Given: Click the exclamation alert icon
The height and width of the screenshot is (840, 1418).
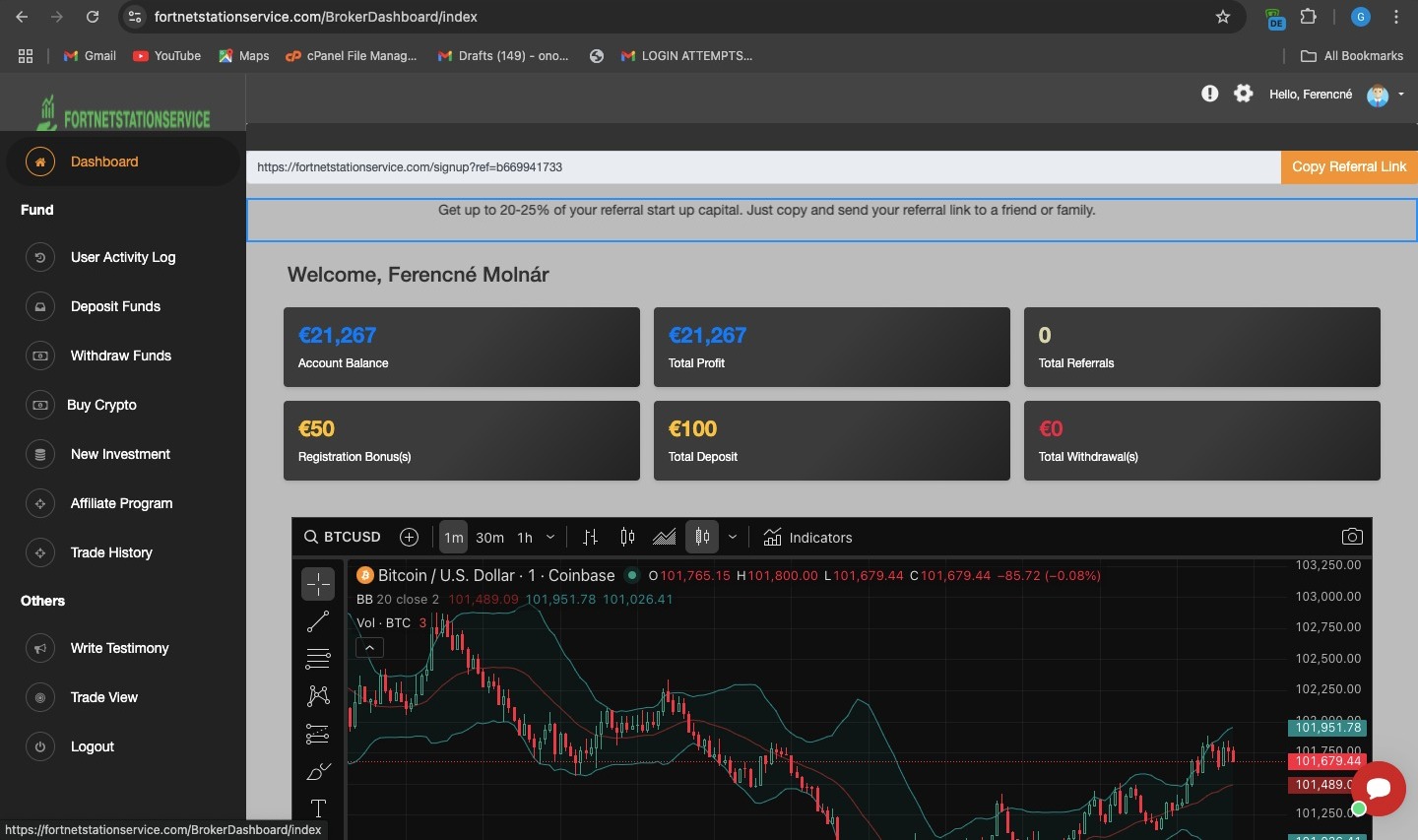Looking at the screenshot, I should [x=1209, y=94].
